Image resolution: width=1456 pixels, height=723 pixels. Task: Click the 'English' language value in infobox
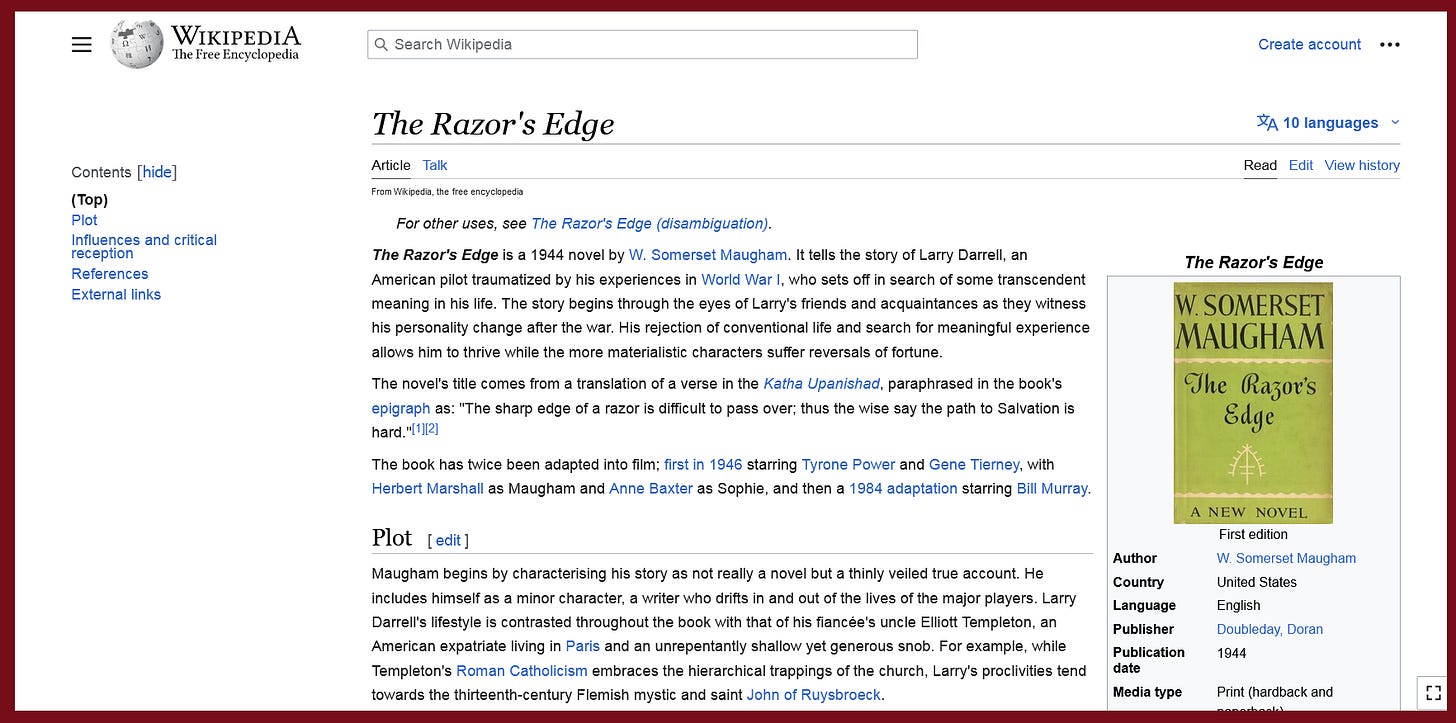pyautogui.click(x=1239, y=605)
